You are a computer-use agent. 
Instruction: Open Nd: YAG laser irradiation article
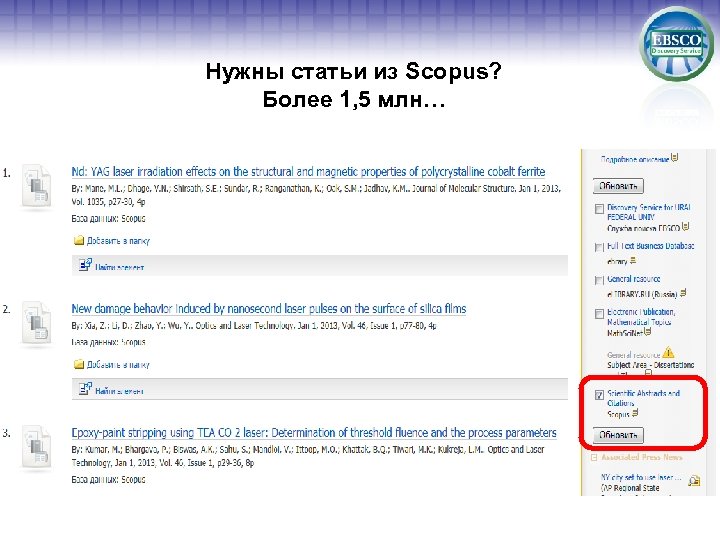[308, 172]
